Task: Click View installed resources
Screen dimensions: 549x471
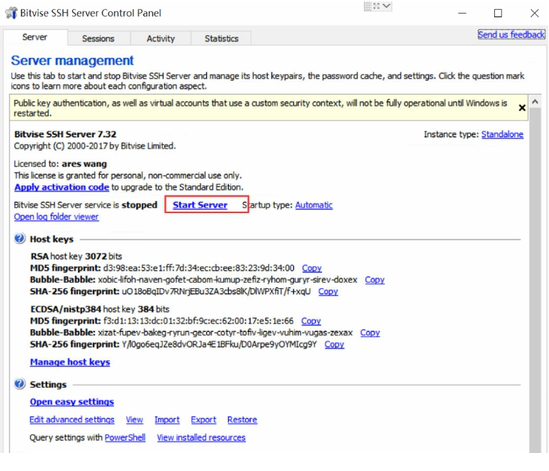Action: 201,437
